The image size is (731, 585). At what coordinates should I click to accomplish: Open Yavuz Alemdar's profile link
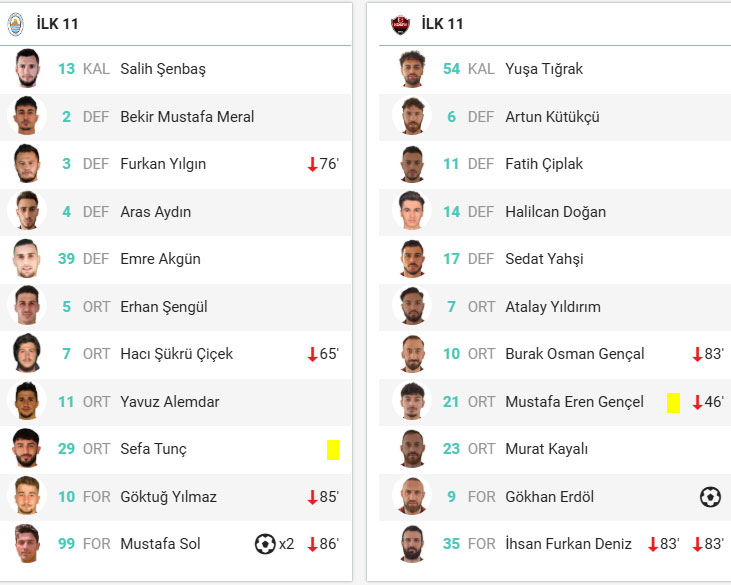pyautogui.click(x=169, y=402)
